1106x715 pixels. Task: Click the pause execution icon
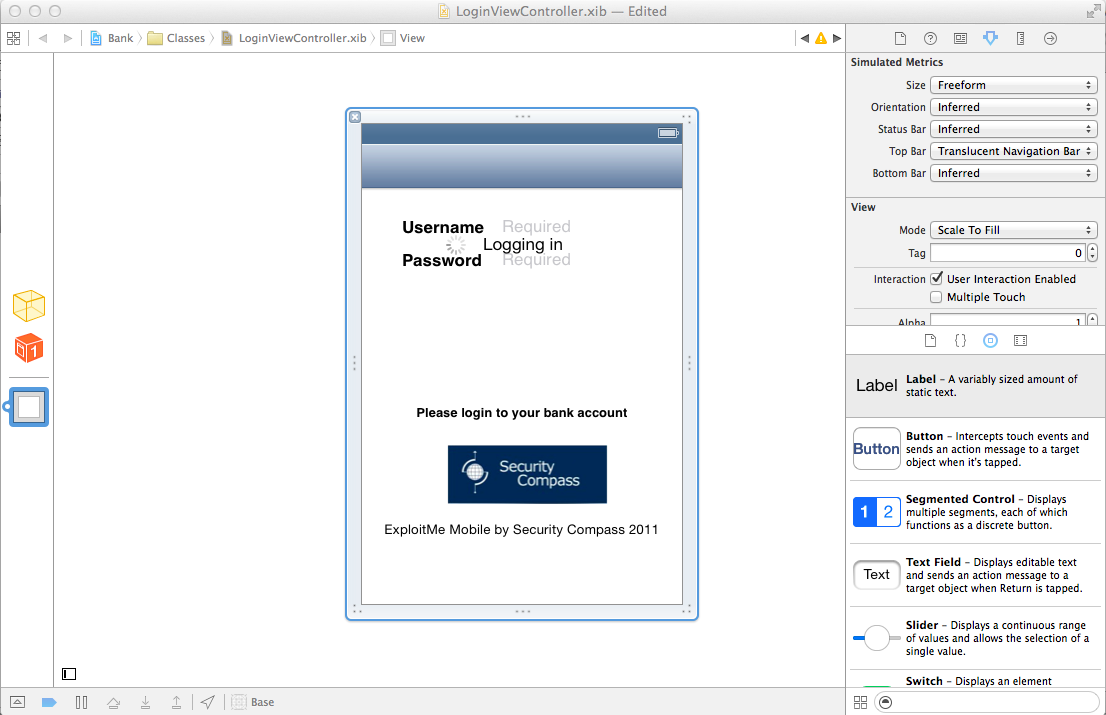coord(81,702)
